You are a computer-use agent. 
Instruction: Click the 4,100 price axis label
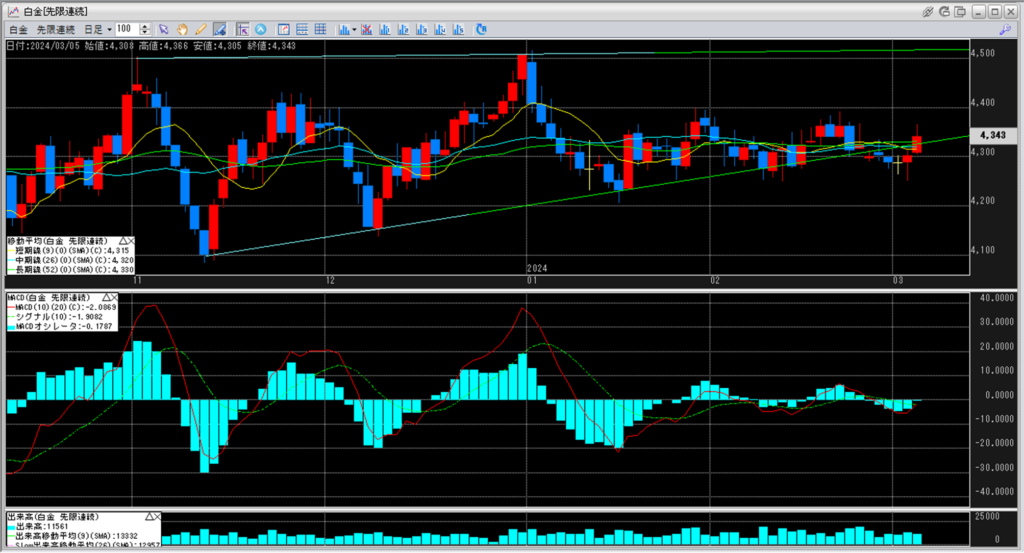(x=982, y=250)
